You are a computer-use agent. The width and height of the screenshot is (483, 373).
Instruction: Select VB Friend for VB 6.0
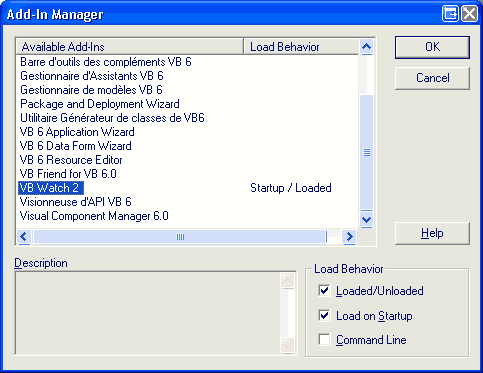click(68, 174)
